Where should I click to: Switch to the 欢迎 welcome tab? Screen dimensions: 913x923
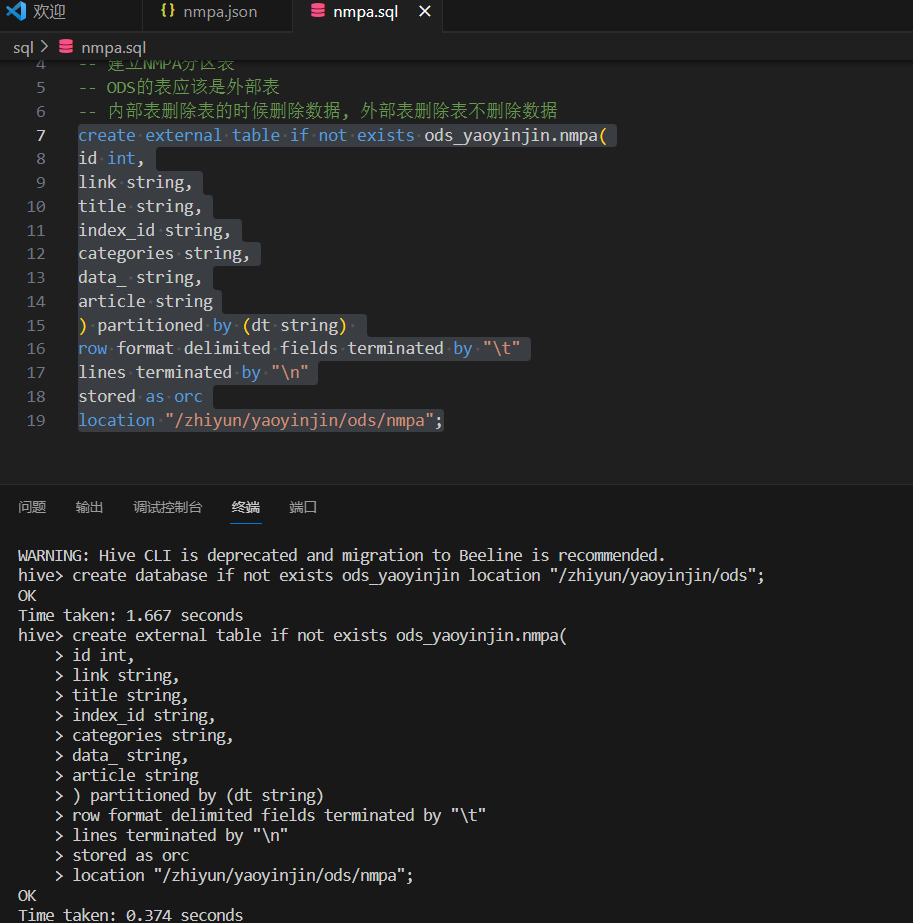click(x=50, y=12)
